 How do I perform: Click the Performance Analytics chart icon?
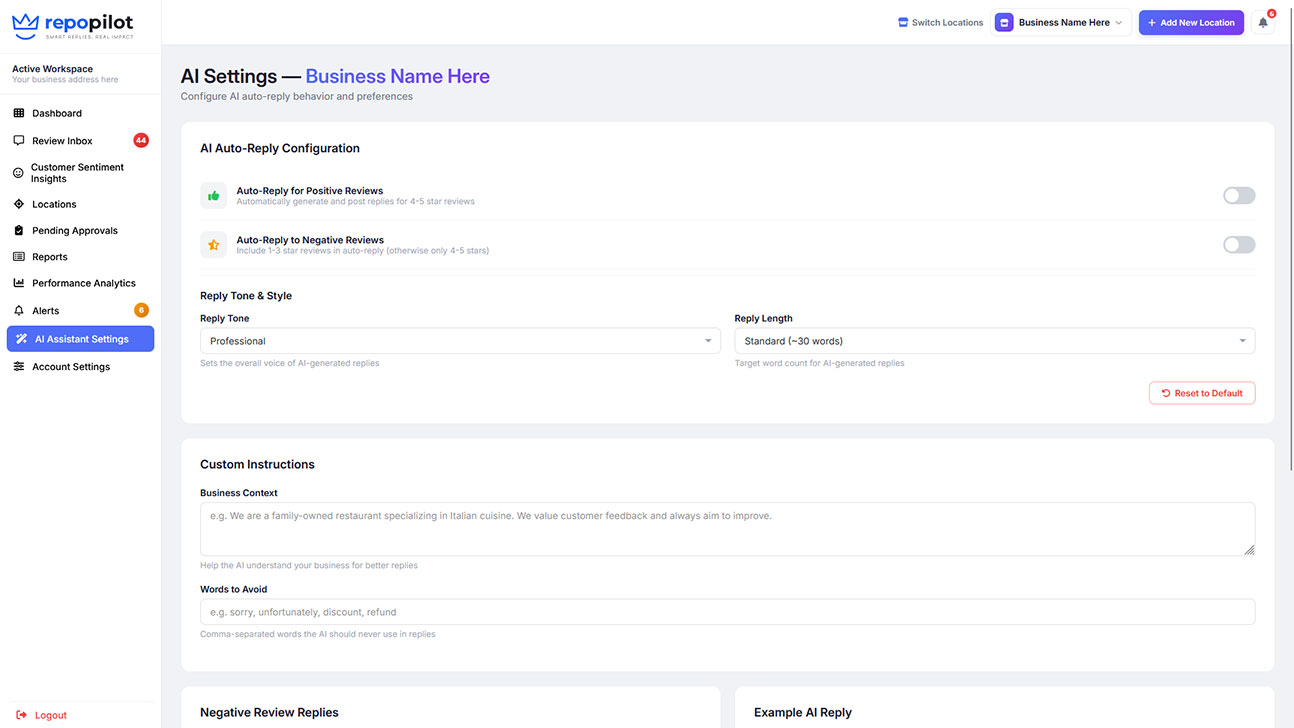[19, 283]
